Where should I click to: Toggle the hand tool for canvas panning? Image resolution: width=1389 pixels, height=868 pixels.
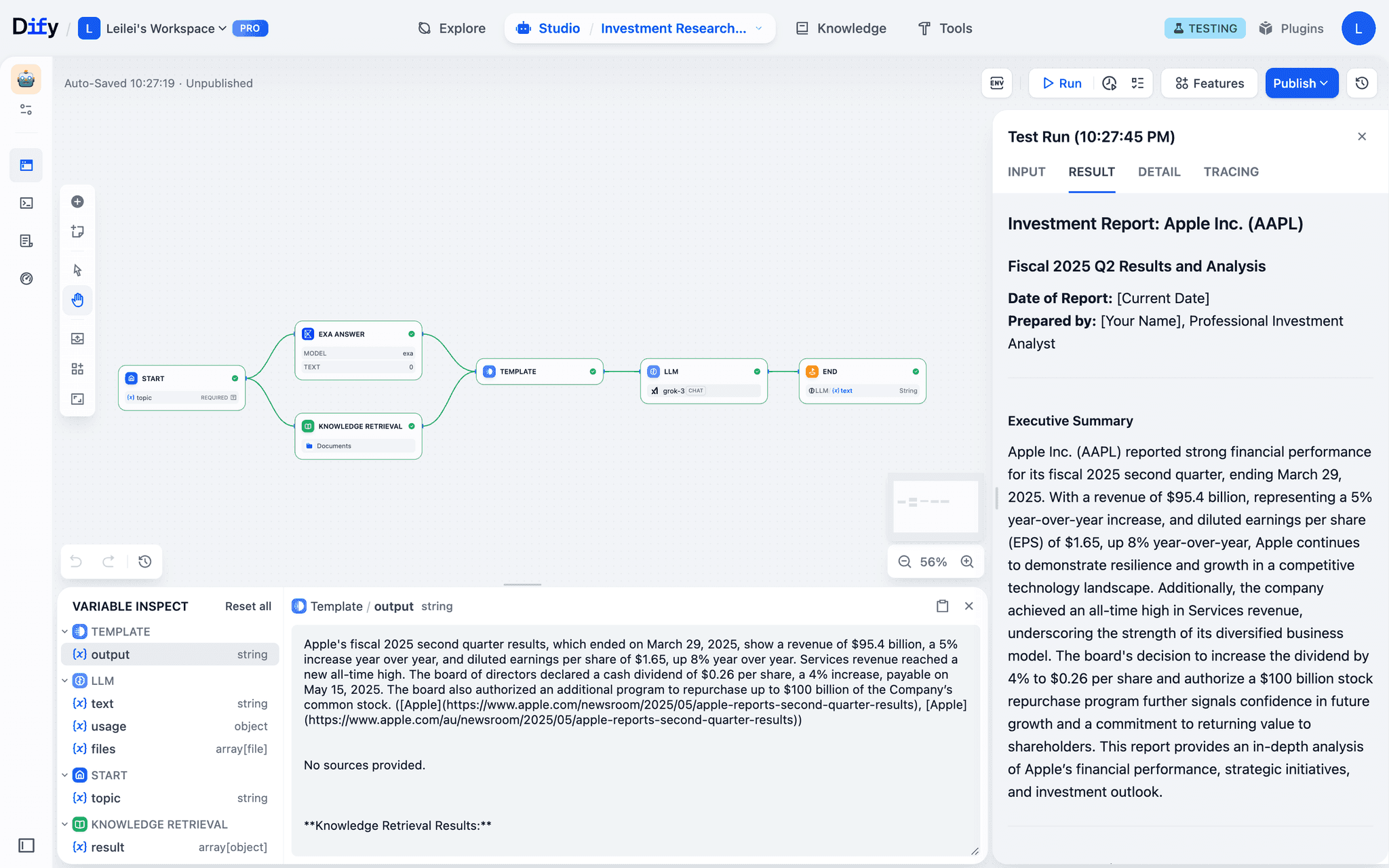[x=77, y=300]
